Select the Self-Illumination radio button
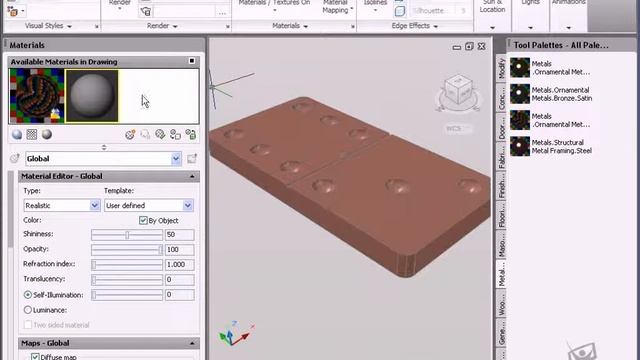The image size is (640, 360). (x=28, y=295)
